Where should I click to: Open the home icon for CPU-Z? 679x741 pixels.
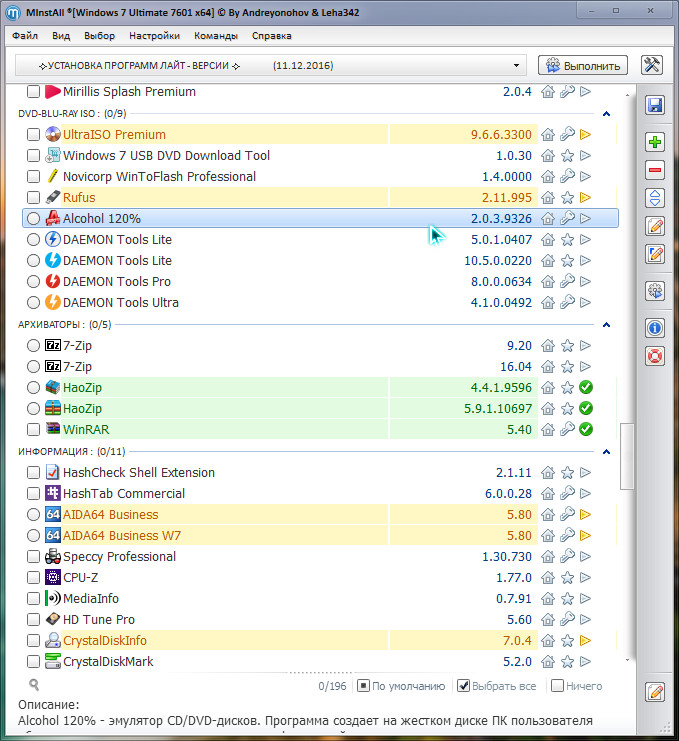(548, 577)
